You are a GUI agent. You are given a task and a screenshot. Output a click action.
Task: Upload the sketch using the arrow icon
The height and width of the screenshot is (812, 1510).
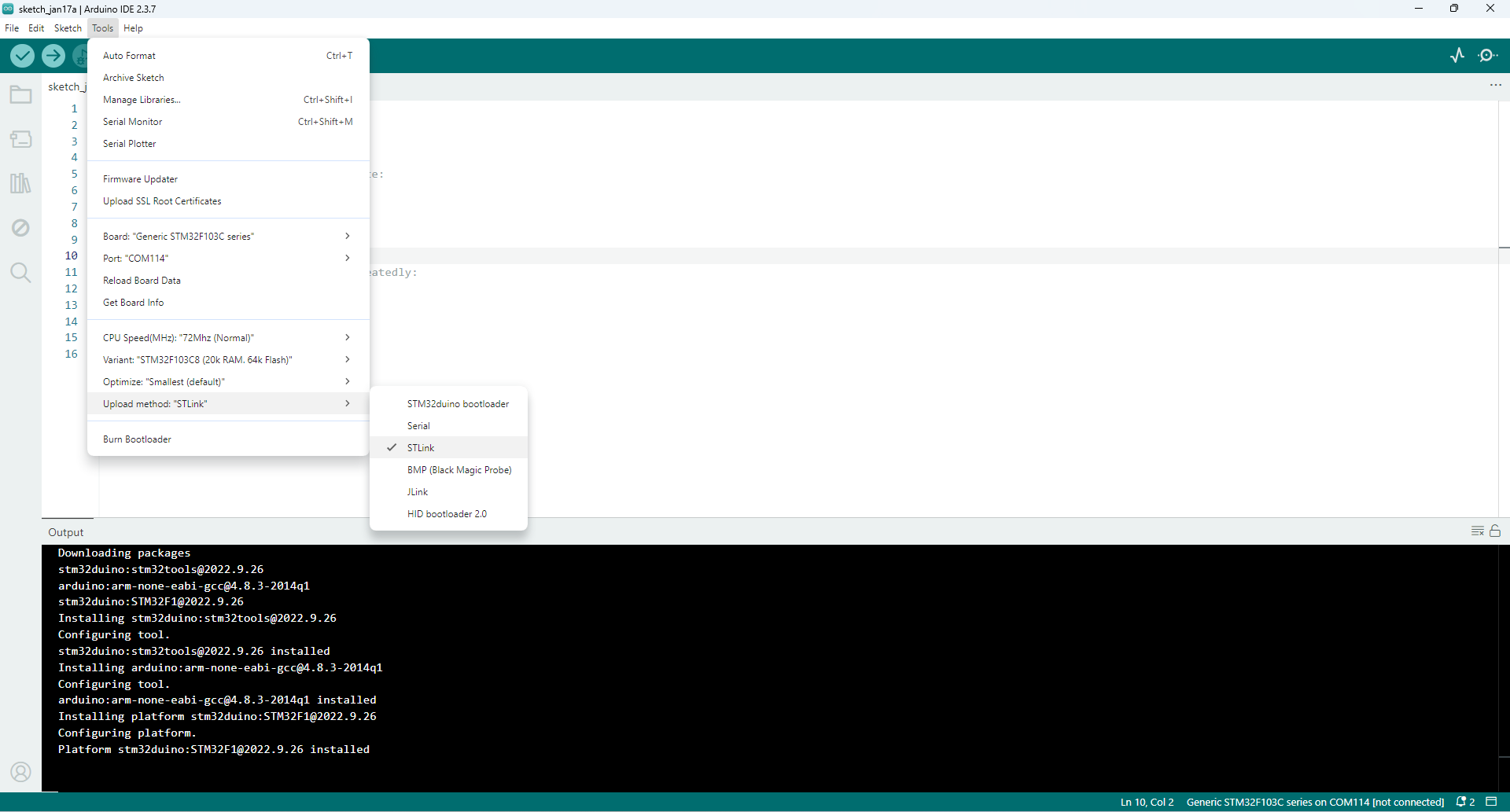53,56
